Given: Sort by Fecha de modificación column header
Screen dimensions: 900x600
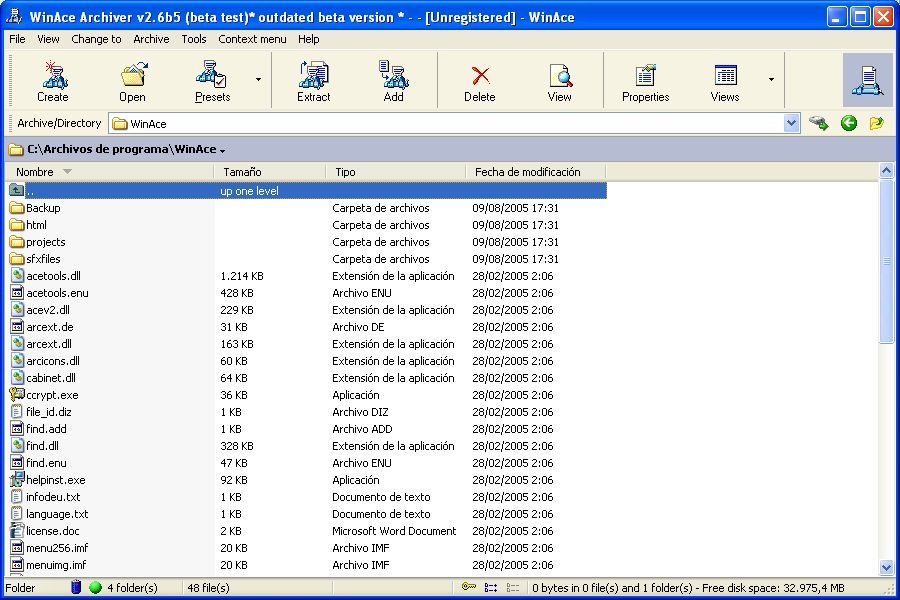Looking at the screenshot, I should click(x=527, y=172).
